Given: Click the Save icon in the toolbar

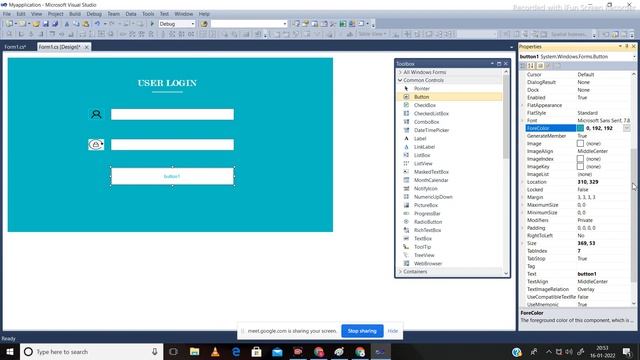Looking at the screenshot, I should (x=46, y=24).
